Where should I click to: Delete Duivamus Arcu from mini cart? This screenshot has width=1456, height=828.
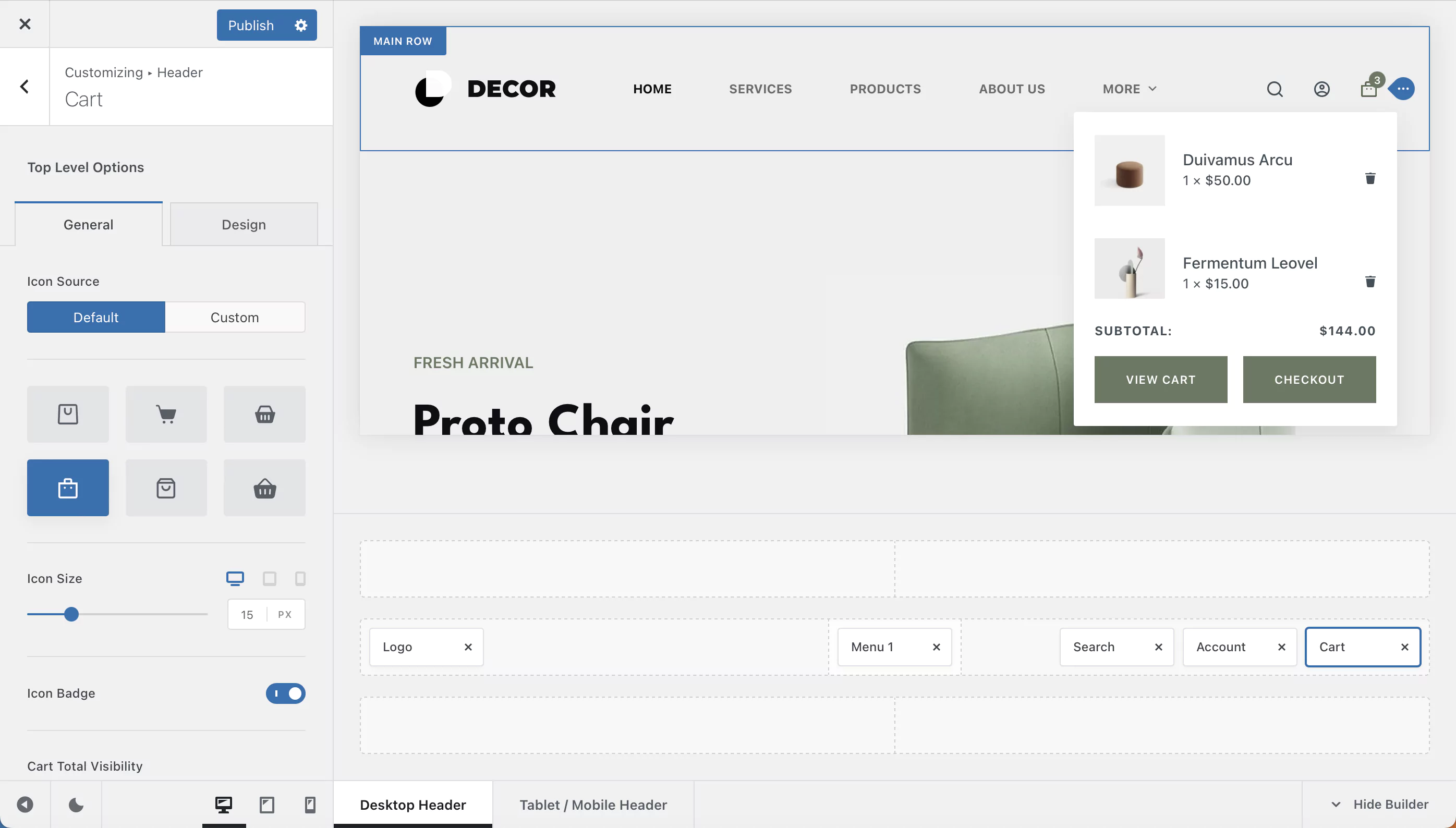(1370, 178)
